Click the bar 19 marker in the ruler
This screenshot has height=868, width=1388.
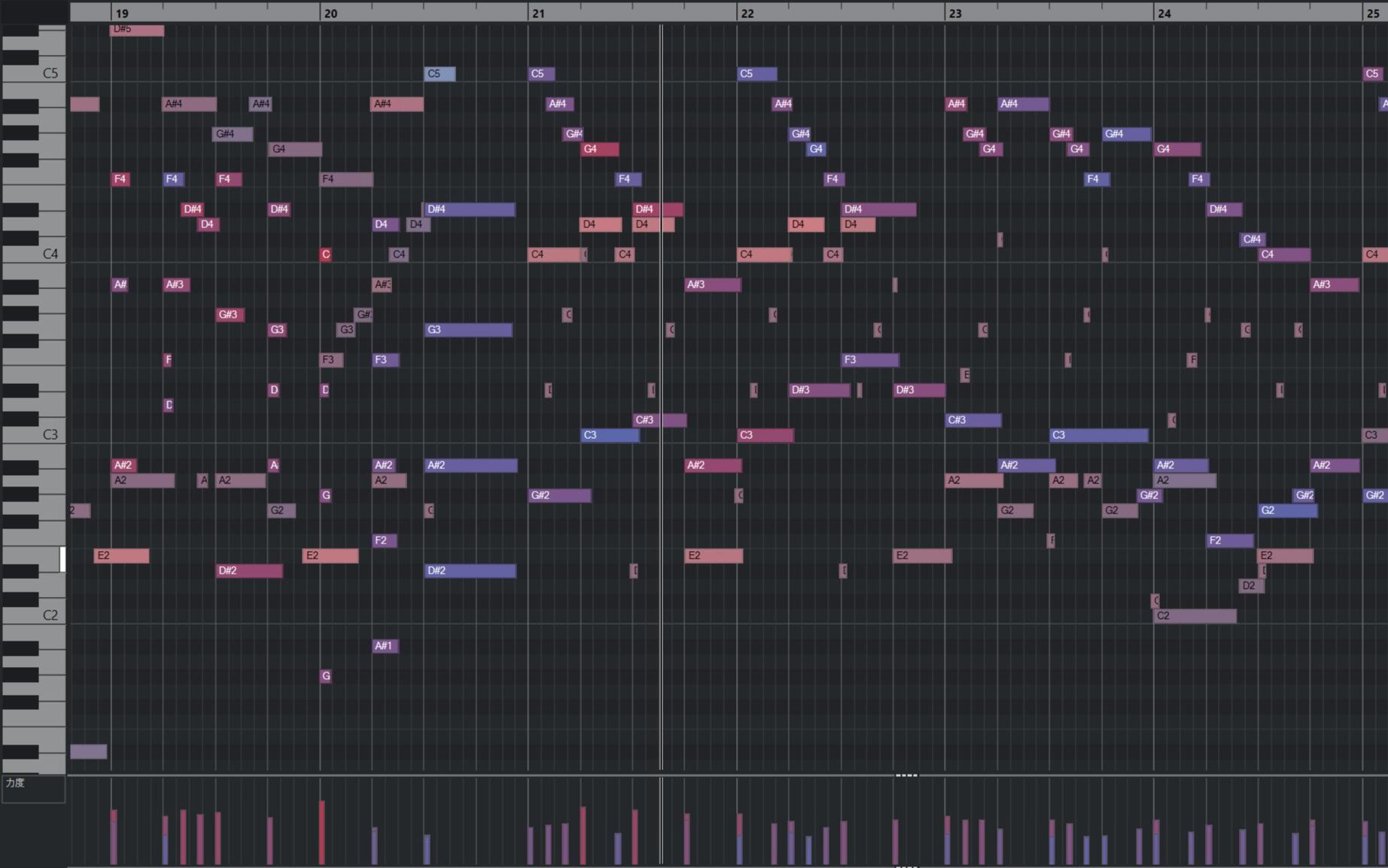[121, 13]
